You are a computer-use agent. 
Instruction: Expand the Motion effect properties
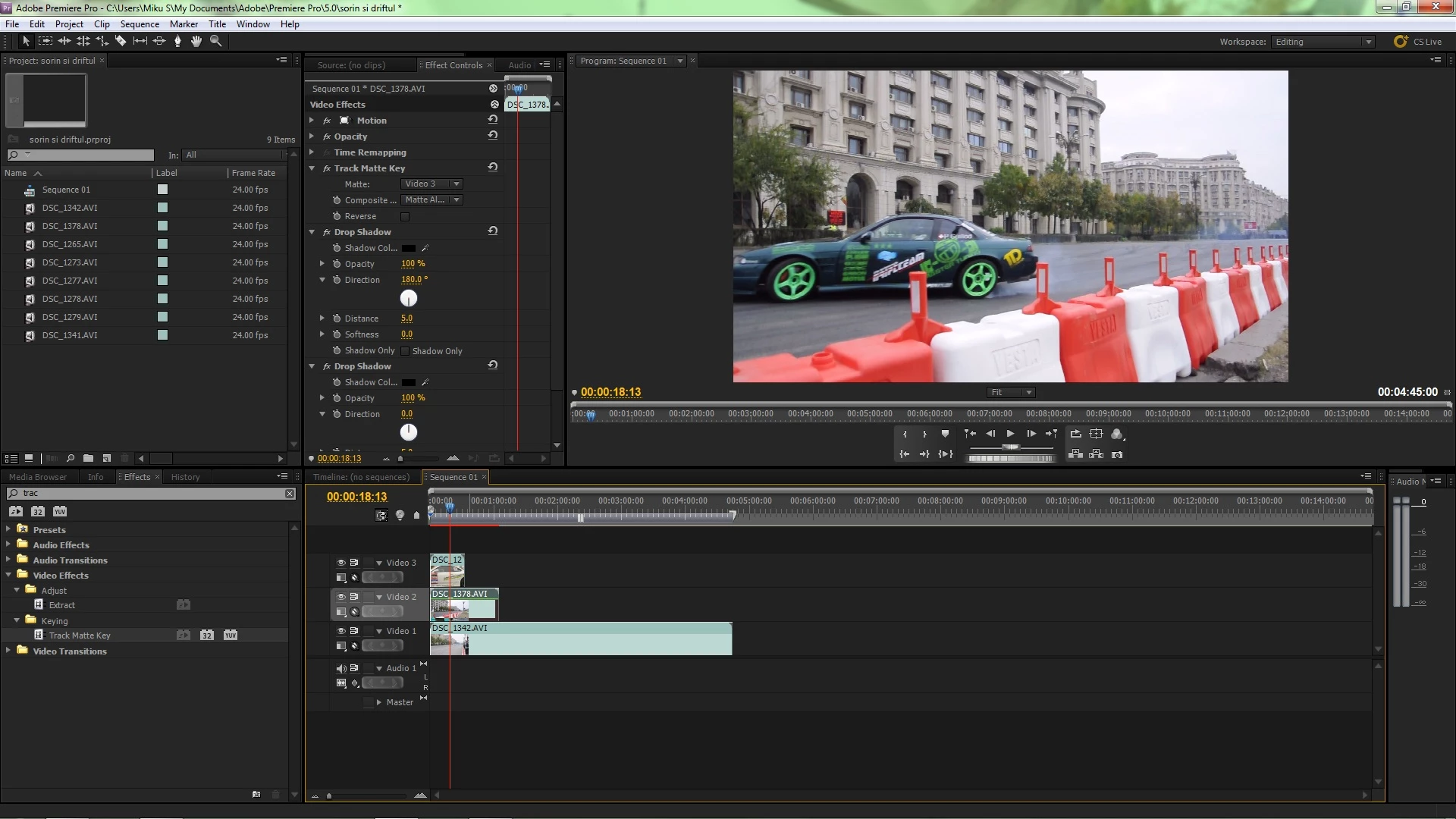coord(312,121)
